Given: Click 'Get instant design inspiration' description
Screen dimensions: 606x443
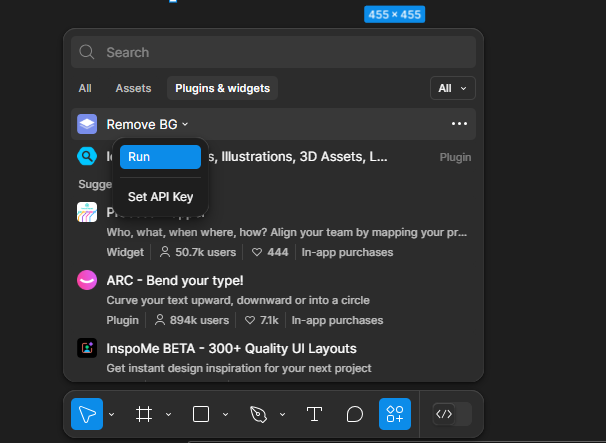Looking at the screenshot, I should (x=239, y=368).
